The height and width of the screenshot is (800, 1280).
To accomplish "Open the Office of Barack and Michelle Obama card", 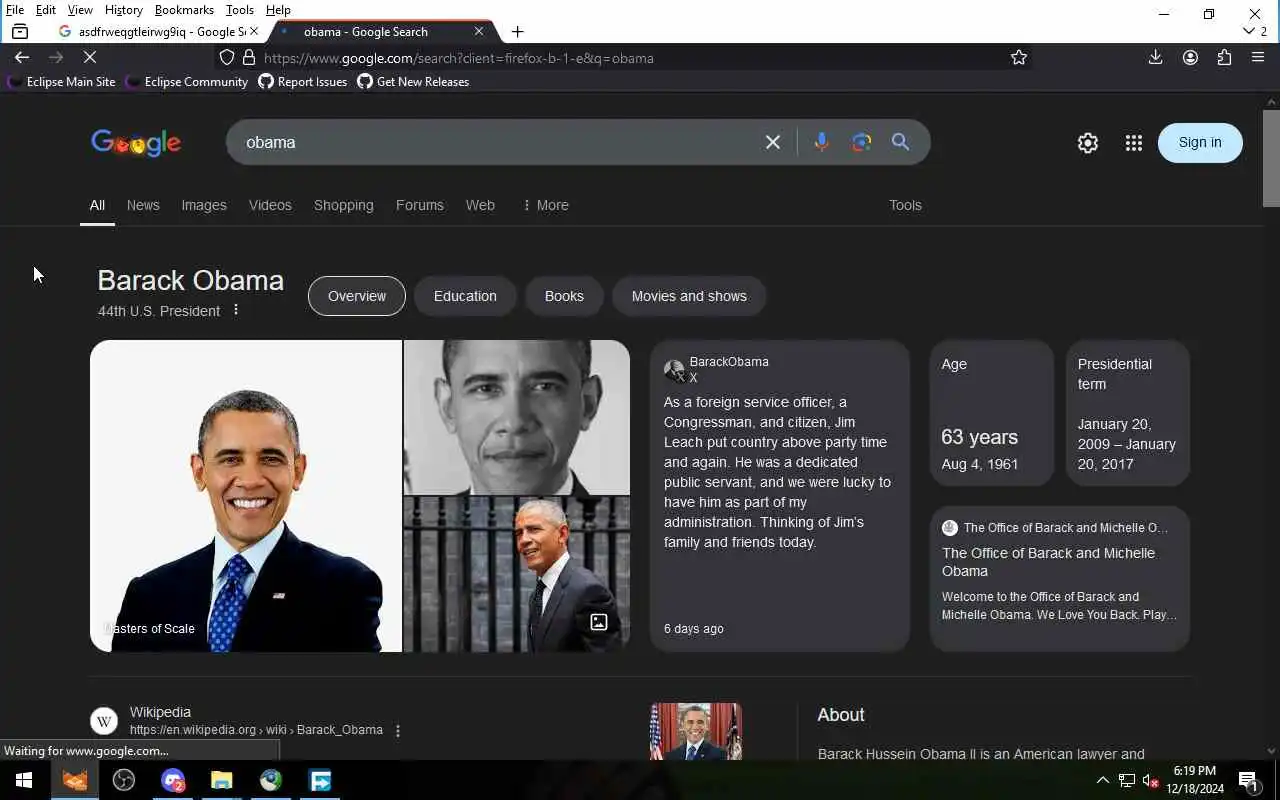I will click(1060, 579).
